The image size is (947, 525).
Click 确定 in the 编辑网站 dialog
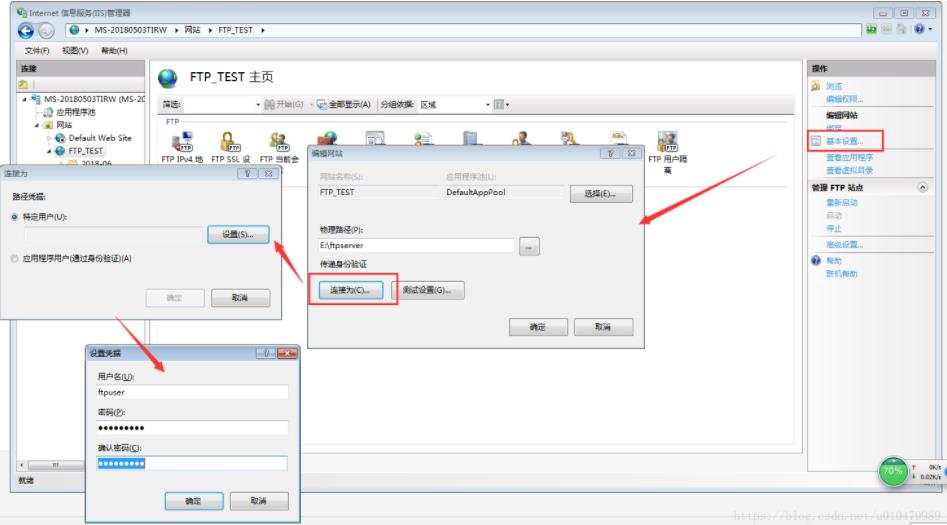click(538, 327)
